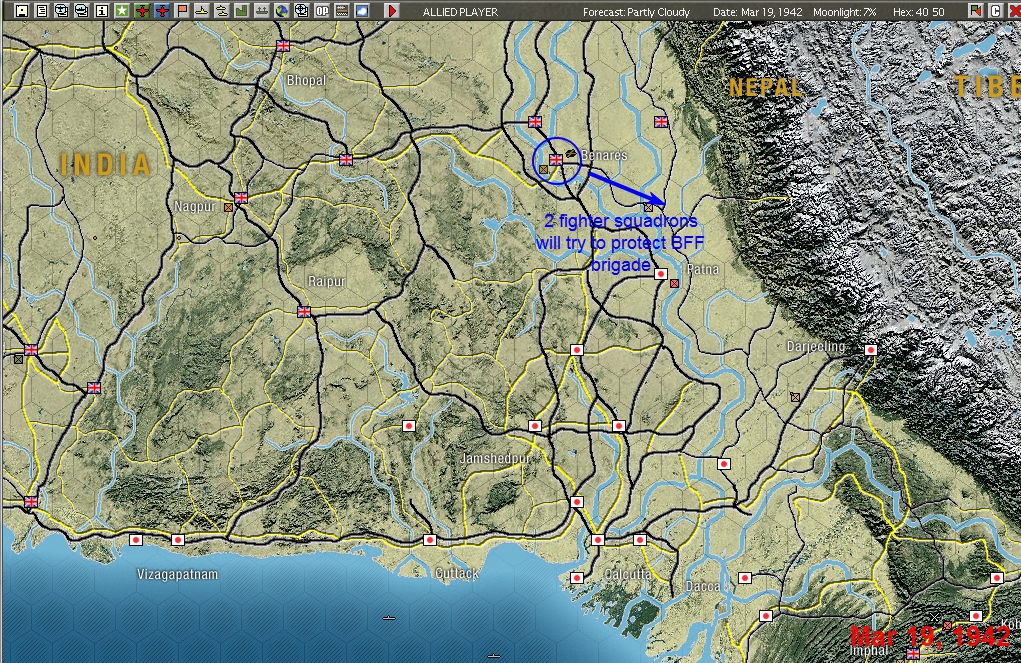This screenshot has width=1021, height=663.
Task: Click the Calcutta city label
Action: [x=628, y=574]
